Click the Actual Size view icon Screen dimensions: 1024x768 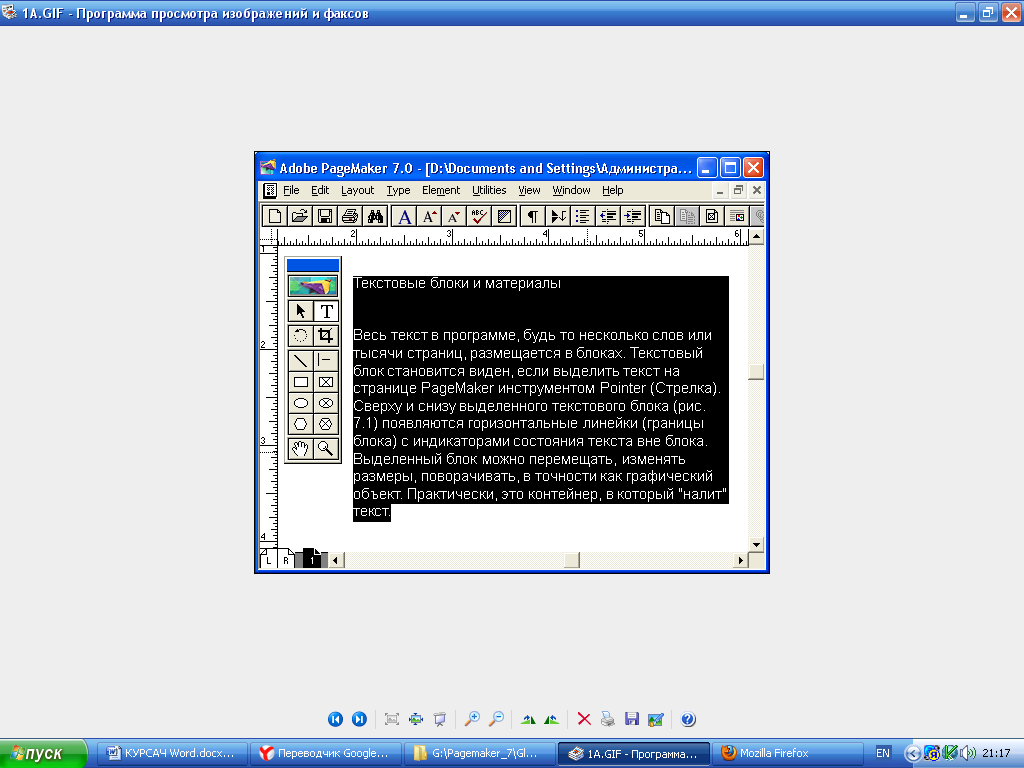tap(416, 719)
